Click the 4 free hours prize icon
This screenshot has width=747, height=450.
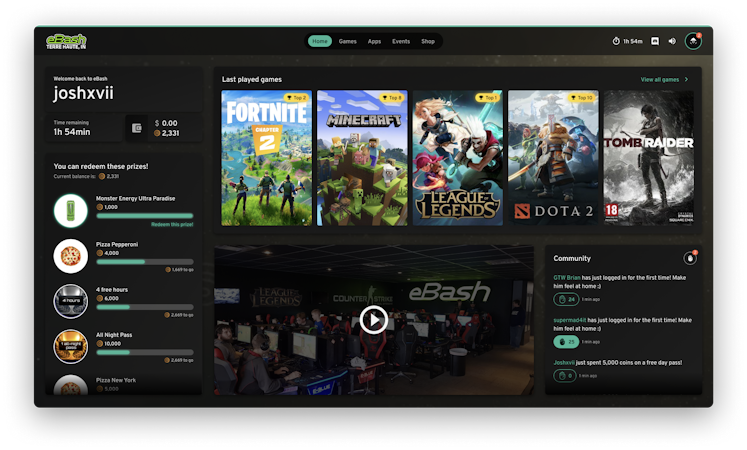pyautogui.click(x=71, y=301)
